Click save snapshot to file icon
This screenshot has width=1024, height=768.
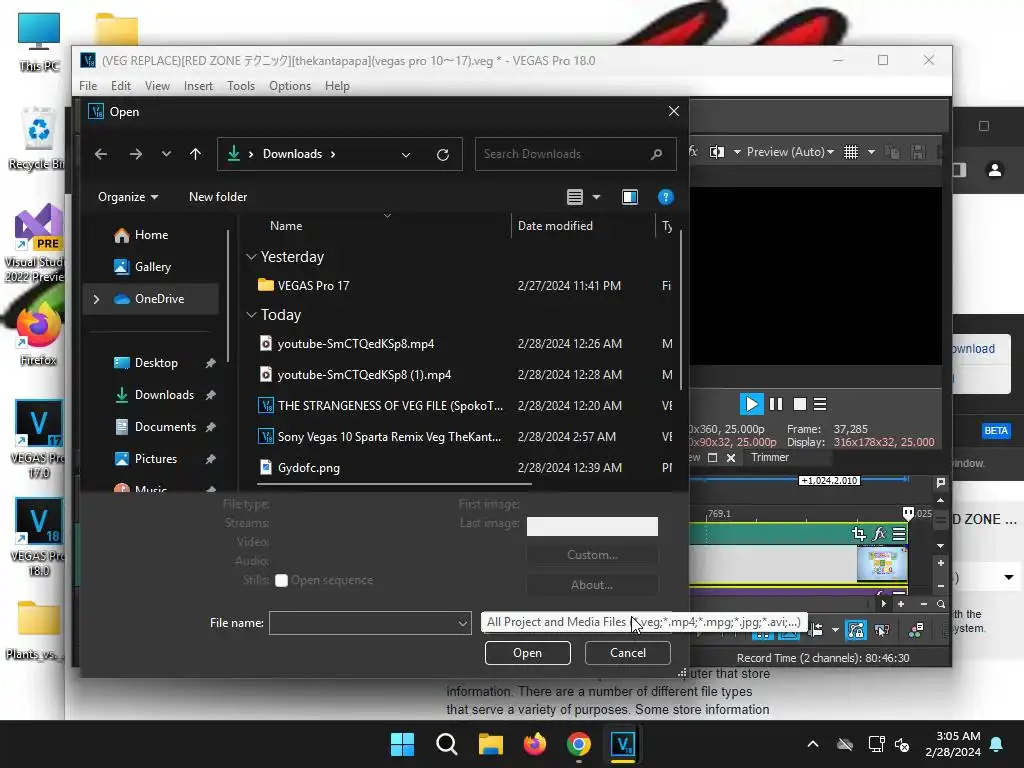click(918, 152)
